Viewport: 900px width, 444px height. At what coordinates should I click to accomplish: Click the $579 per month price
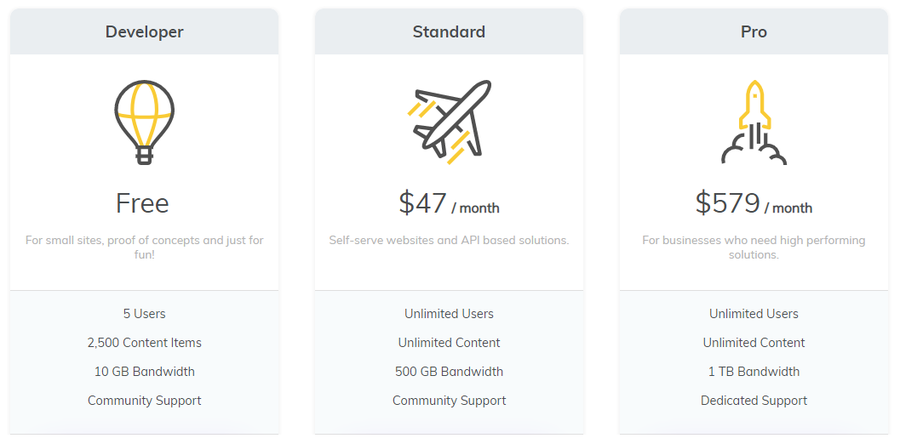(x=754, y=204)
